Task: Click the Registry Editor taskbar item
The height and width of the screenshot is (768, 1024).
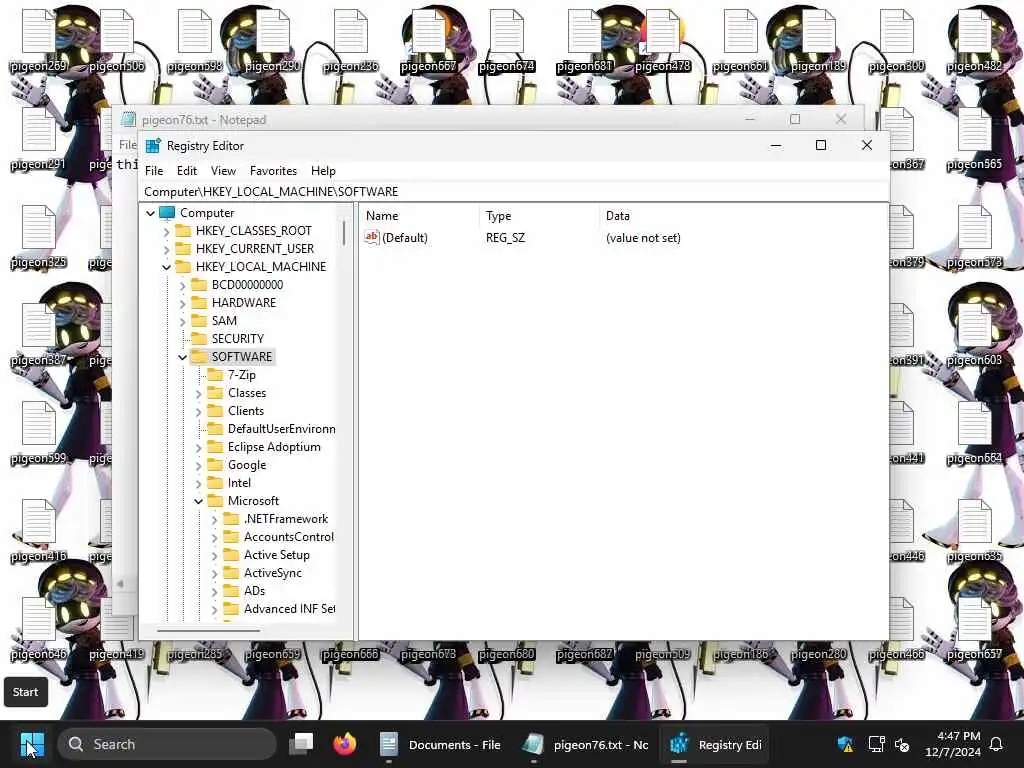Action: coord(715,744)
